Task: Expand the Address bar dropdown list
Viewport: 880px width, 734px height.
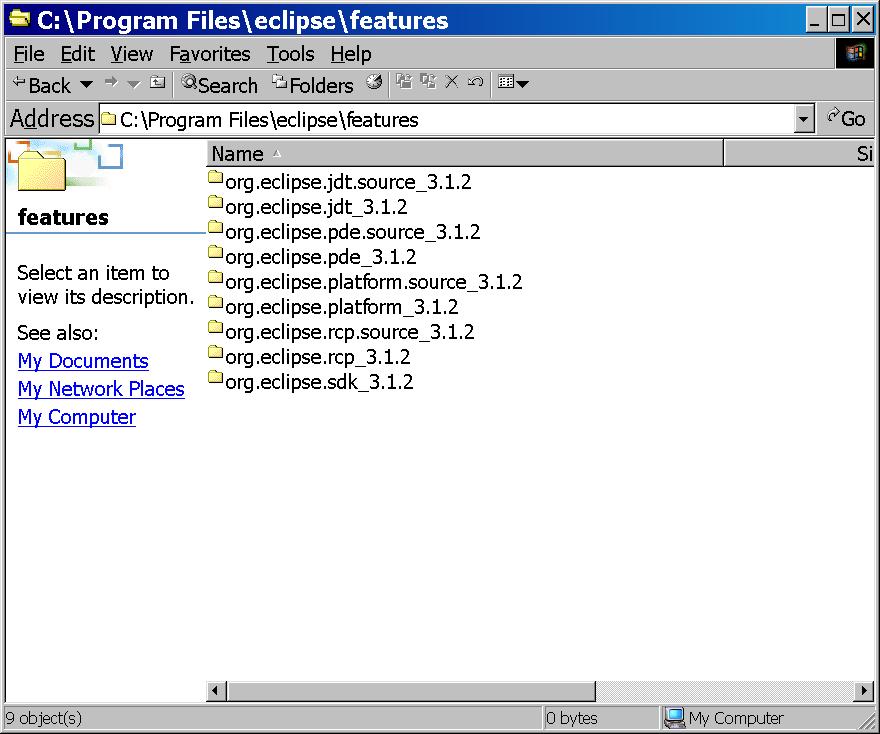Action: pyautogui.click(x=804, y=120)
